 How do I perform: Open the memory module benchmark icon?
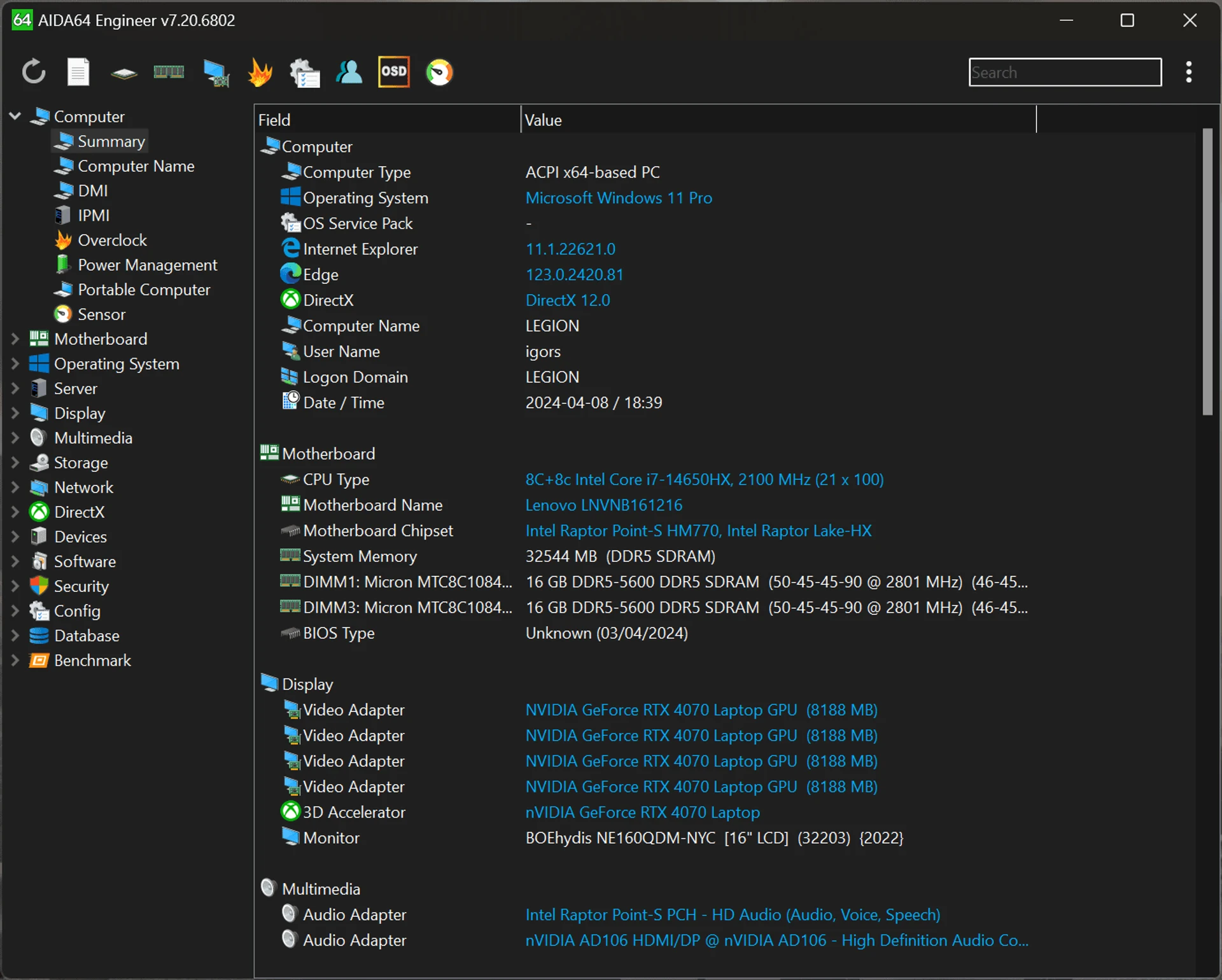tap(169, 72)
